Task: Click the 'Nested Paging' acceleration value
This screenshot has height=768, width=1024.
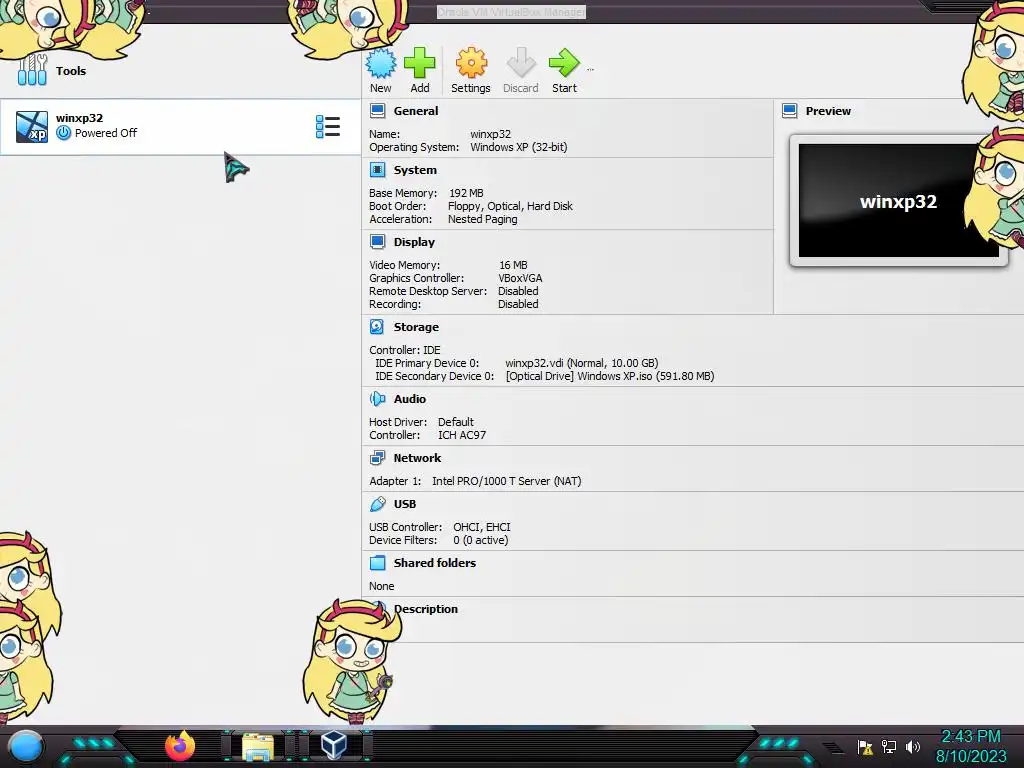Action: pyautogui.click(x=483, y=219)
